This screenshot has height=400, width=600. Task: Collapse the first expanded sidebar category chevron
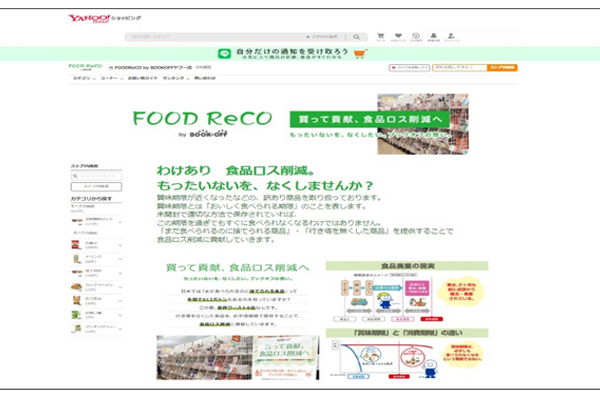click(x=120, y=222)
